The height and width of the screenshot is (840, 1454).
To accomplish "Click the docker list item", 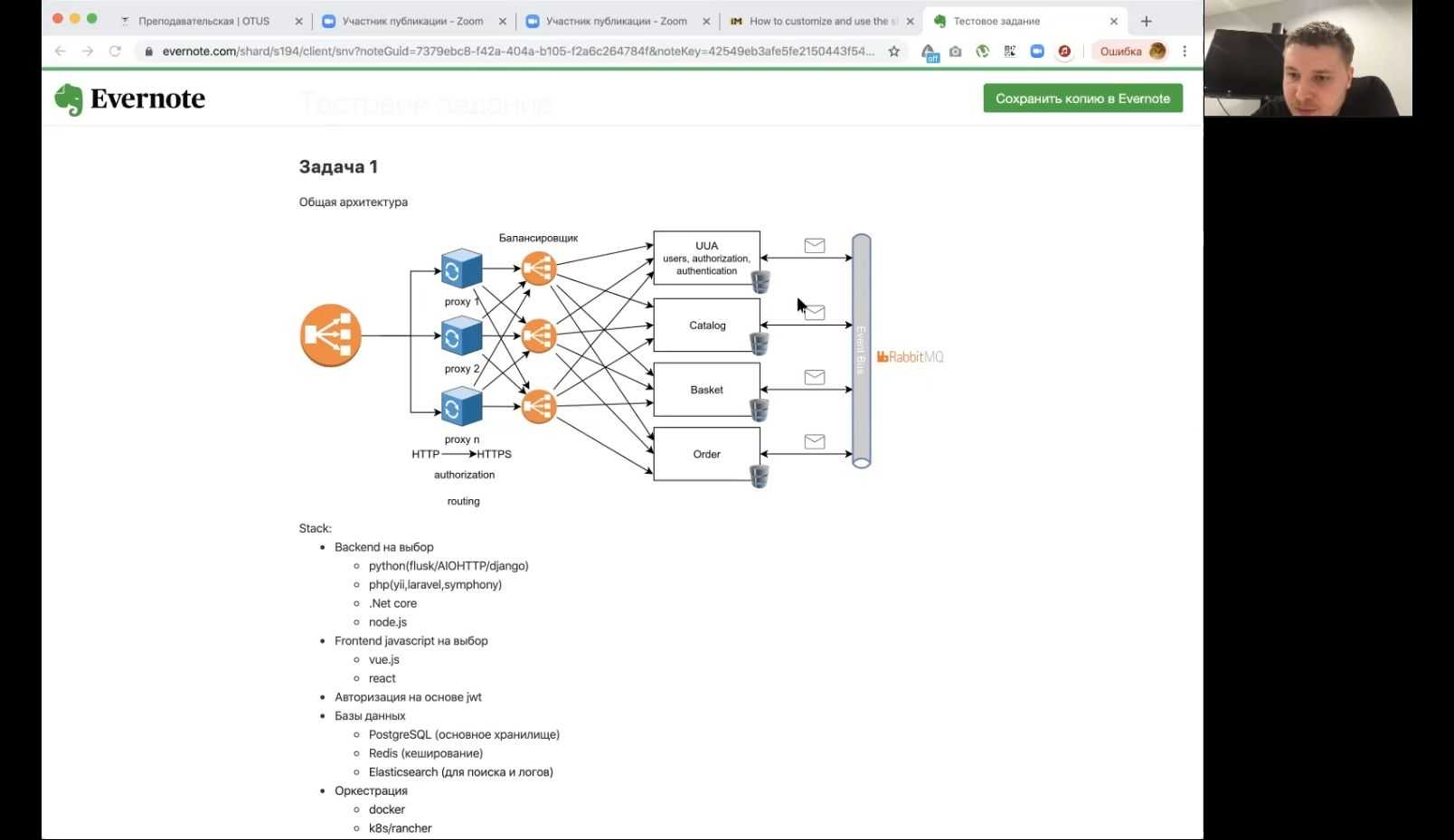I will pyautogui.click(x=387, y=809).
